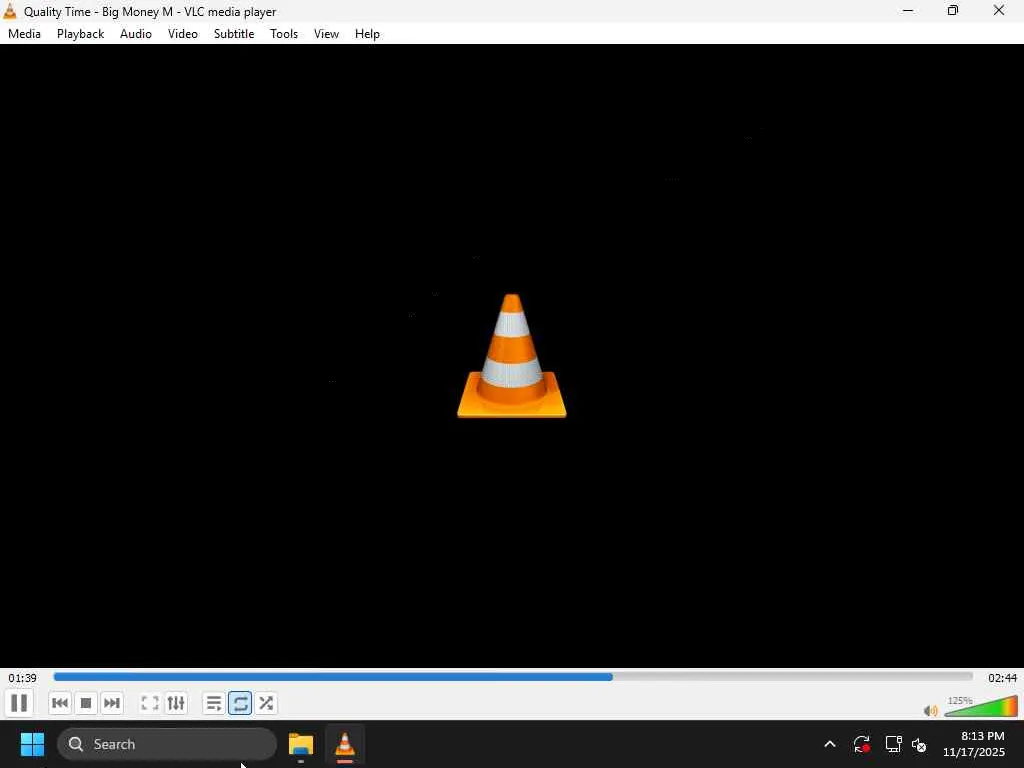Viewport: 1024px width, 768px height.
Task: Toggle the loop/repeat mode button
Action: [240, 703]
